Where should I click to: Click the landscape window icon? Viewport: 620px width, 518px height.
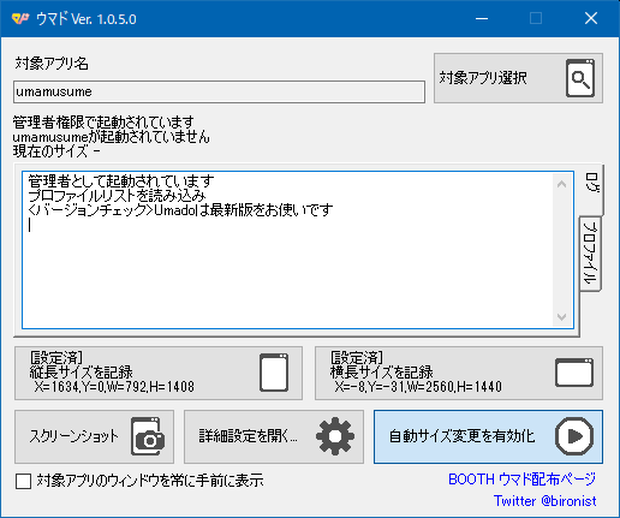click(574, 372)
